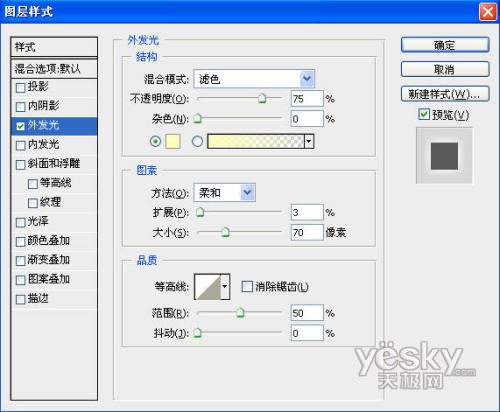Open the contour picker dropdown arrow
This screenshot has width=500, height=412.
(225, 286)
